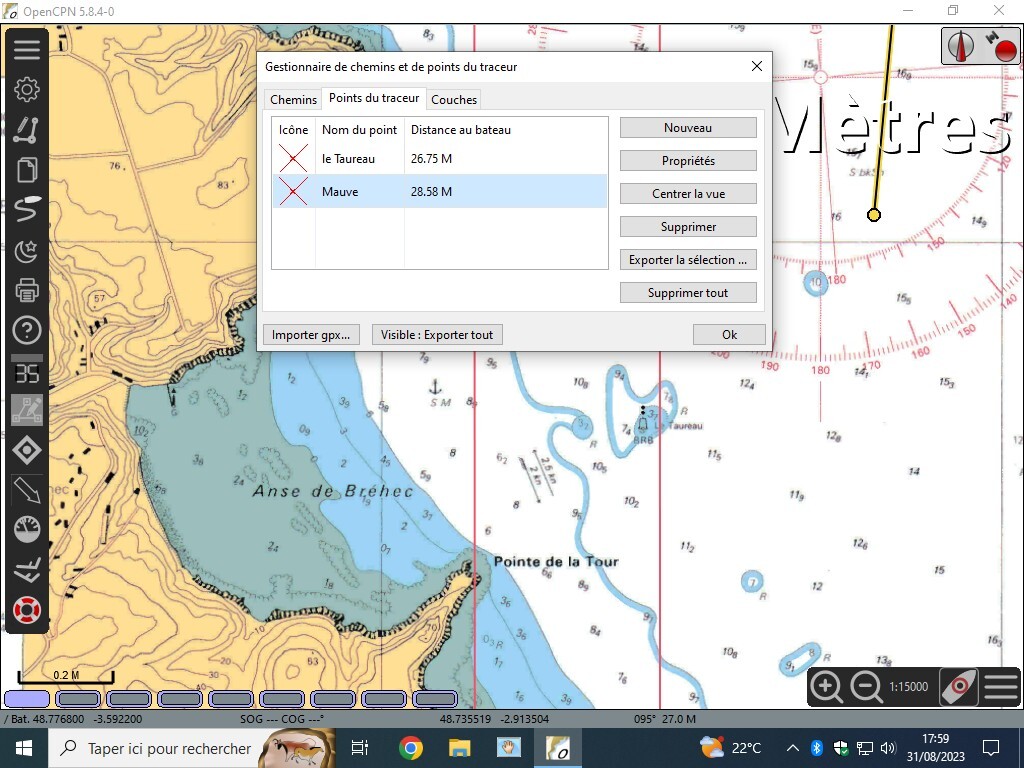The height and width of the screenshot is (768, 1024).
Task: Open File Explorer from the taskbar
Action: (460, 748)
